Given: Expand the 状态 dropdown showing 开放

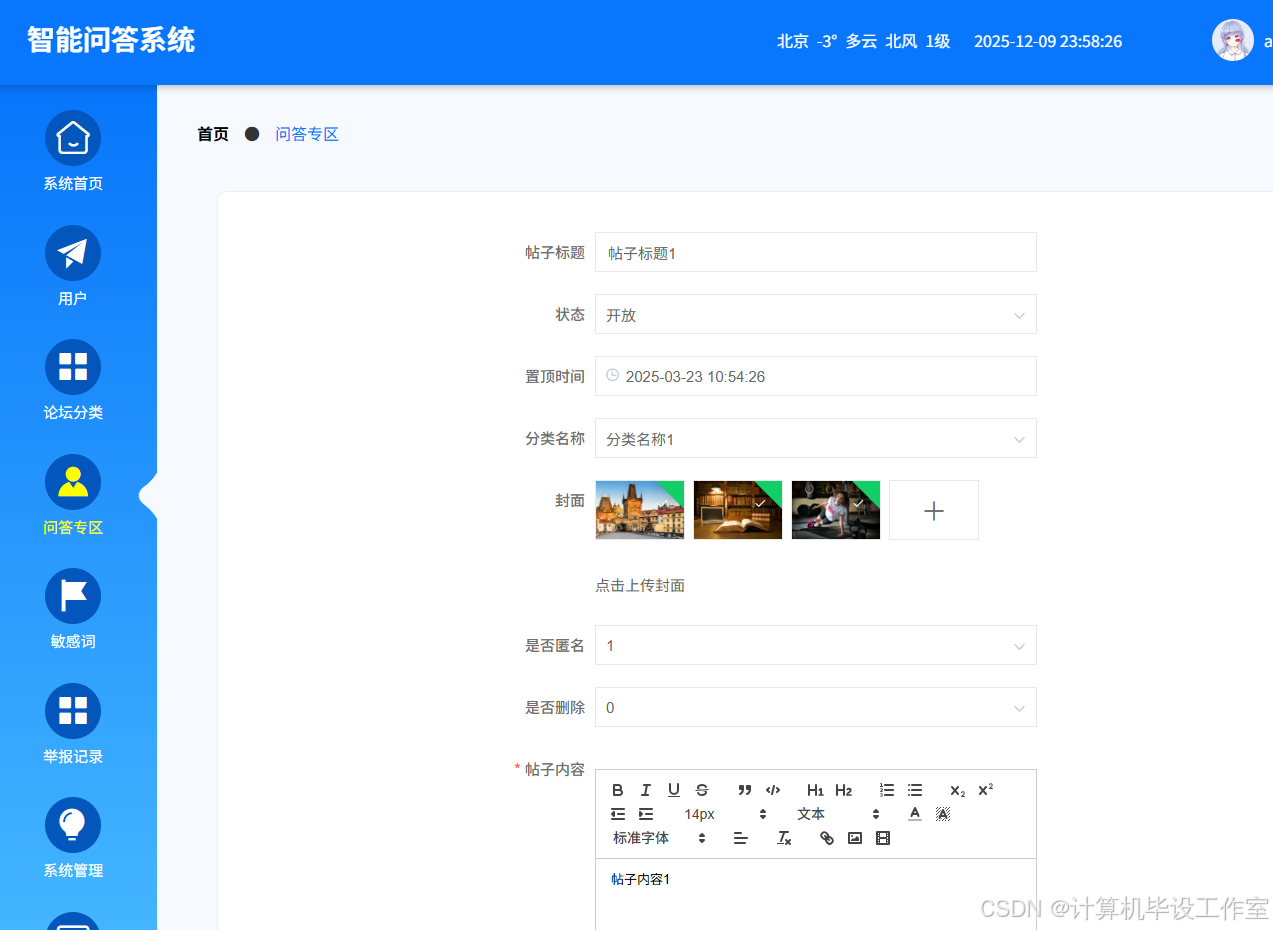Looking at the screenshot, I should [x=815, y=314].
